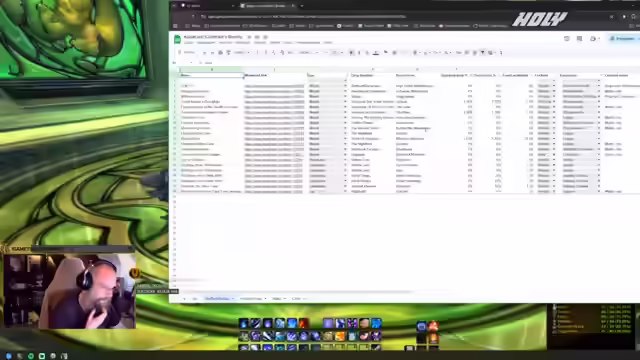
Task: Open the toolbar's three-dot more options
Action: coord(501,53)
